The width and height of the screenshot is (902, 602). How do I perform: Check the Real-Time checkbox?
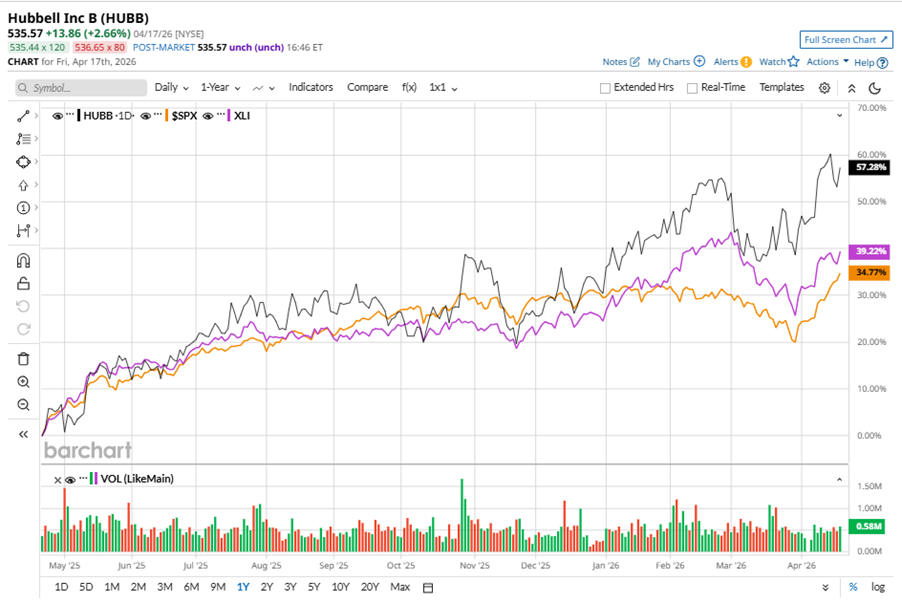point(692,88)
